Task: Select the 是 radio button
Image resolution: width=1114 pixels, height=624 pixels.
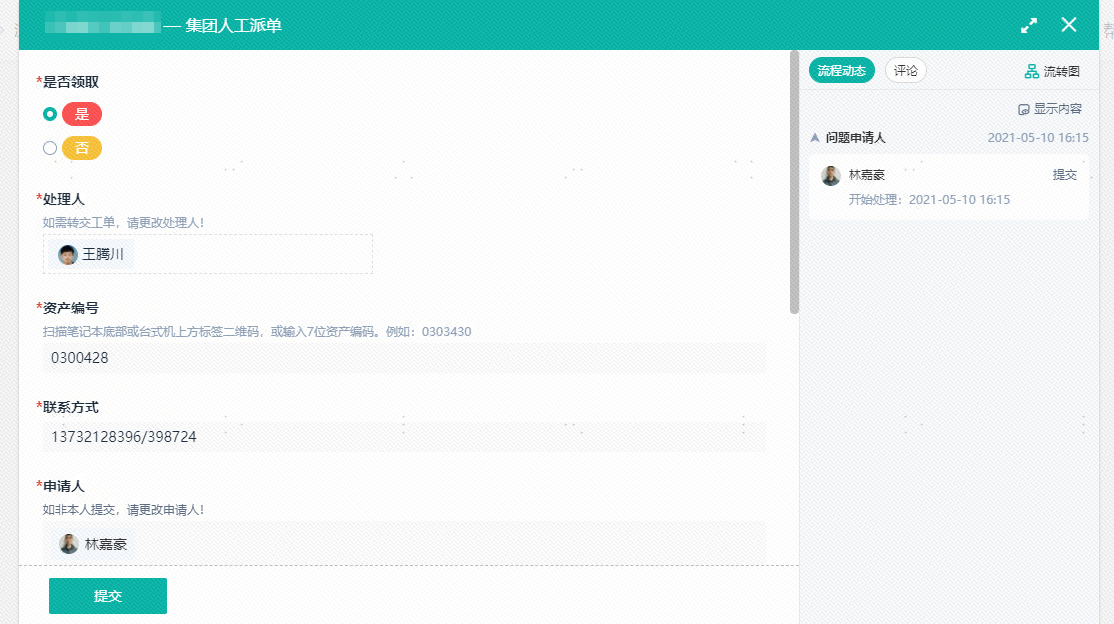Action: [x=50, y=114]
